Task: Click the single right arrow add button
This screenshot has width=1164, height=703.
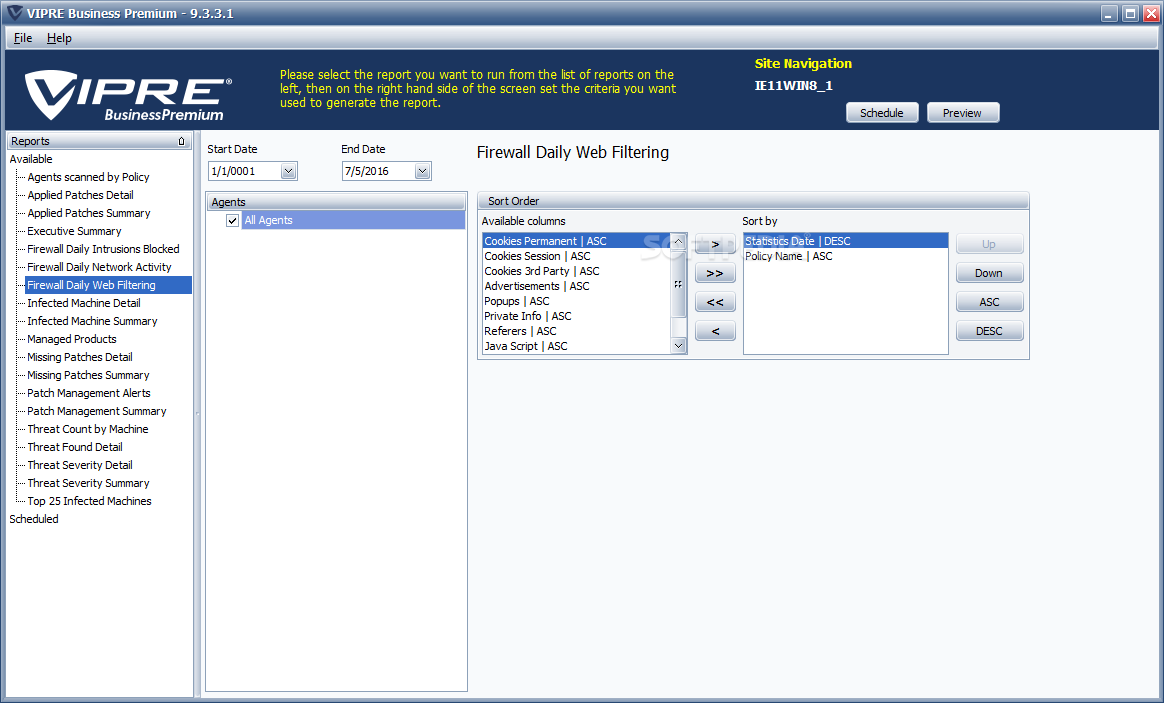Action: 715,244
